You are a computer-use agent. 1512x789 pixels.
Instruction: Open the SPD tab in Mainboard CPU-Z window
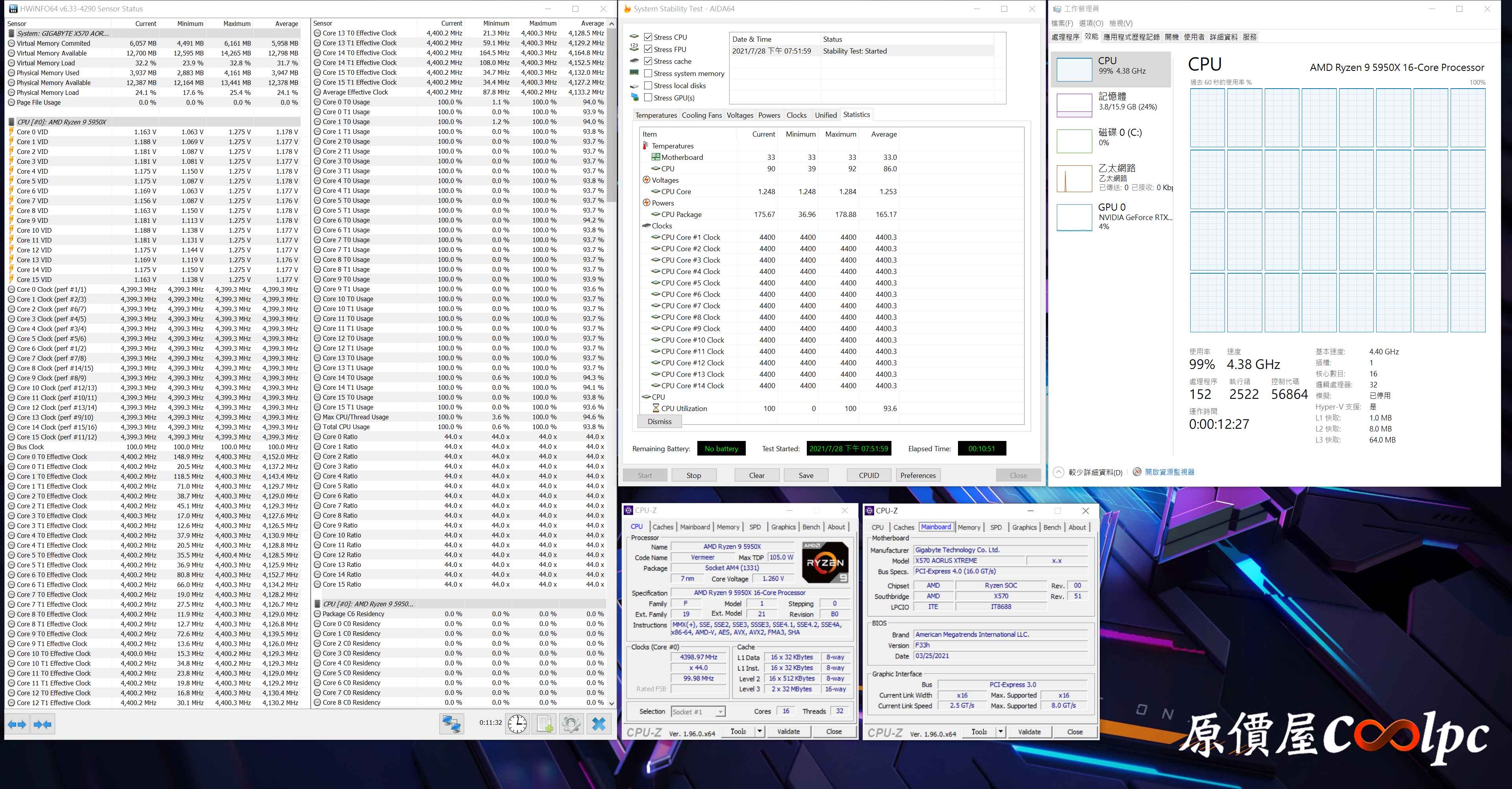995,527
